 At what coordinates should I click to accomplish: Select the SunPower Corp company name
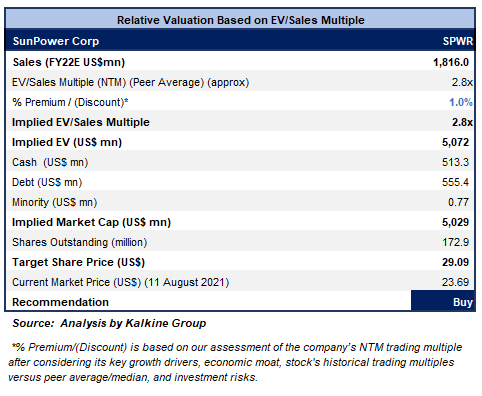(56, 41)
